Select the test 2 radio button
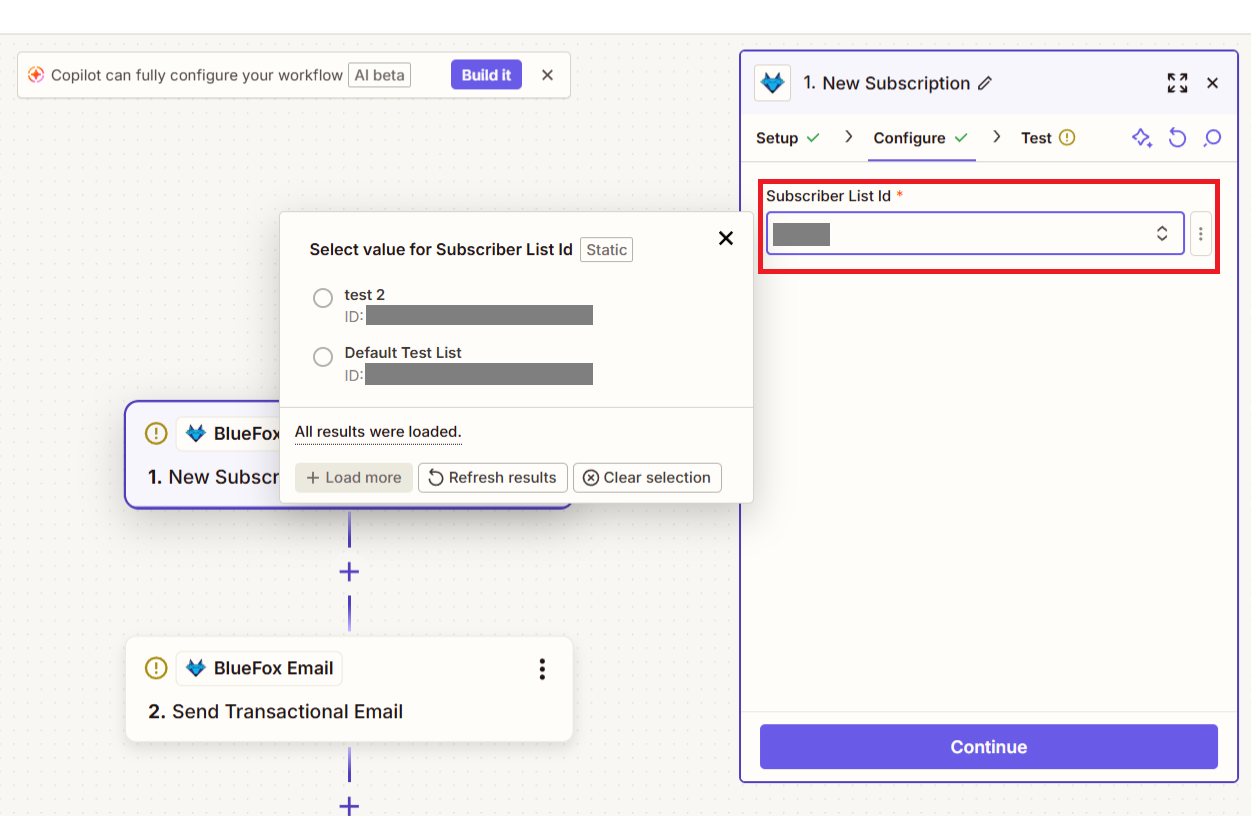This screenshot has width=1251, height=816. (x=323, y=298)
